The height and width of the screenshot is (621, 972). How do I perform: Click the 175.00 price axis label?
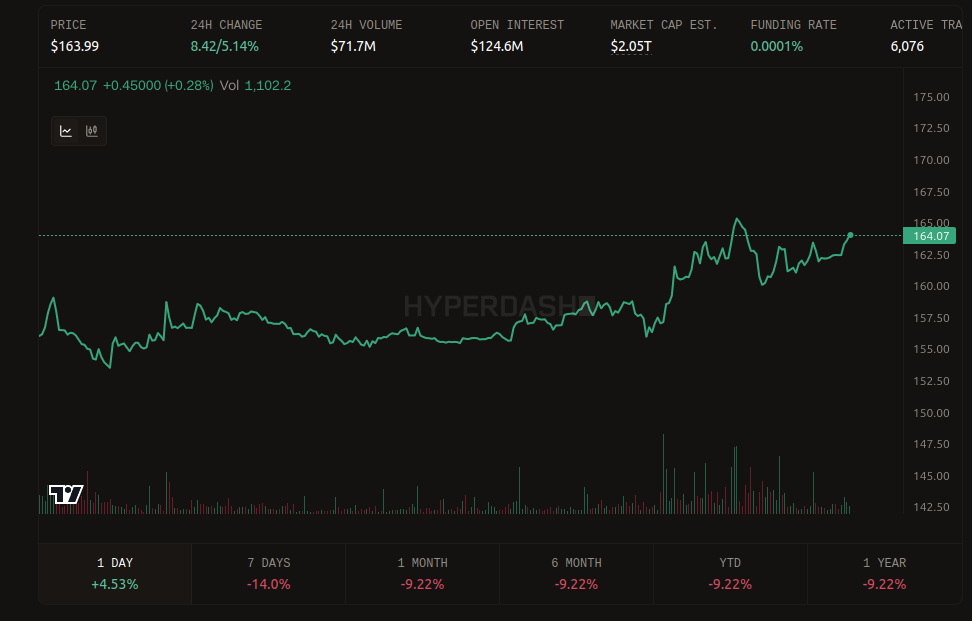click(x=931, y=97)
